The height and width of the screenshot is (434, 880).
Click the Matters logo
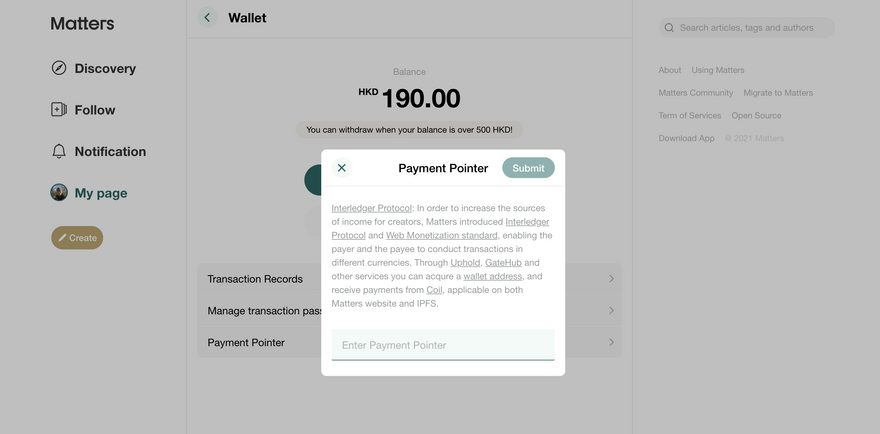point(82,23)
